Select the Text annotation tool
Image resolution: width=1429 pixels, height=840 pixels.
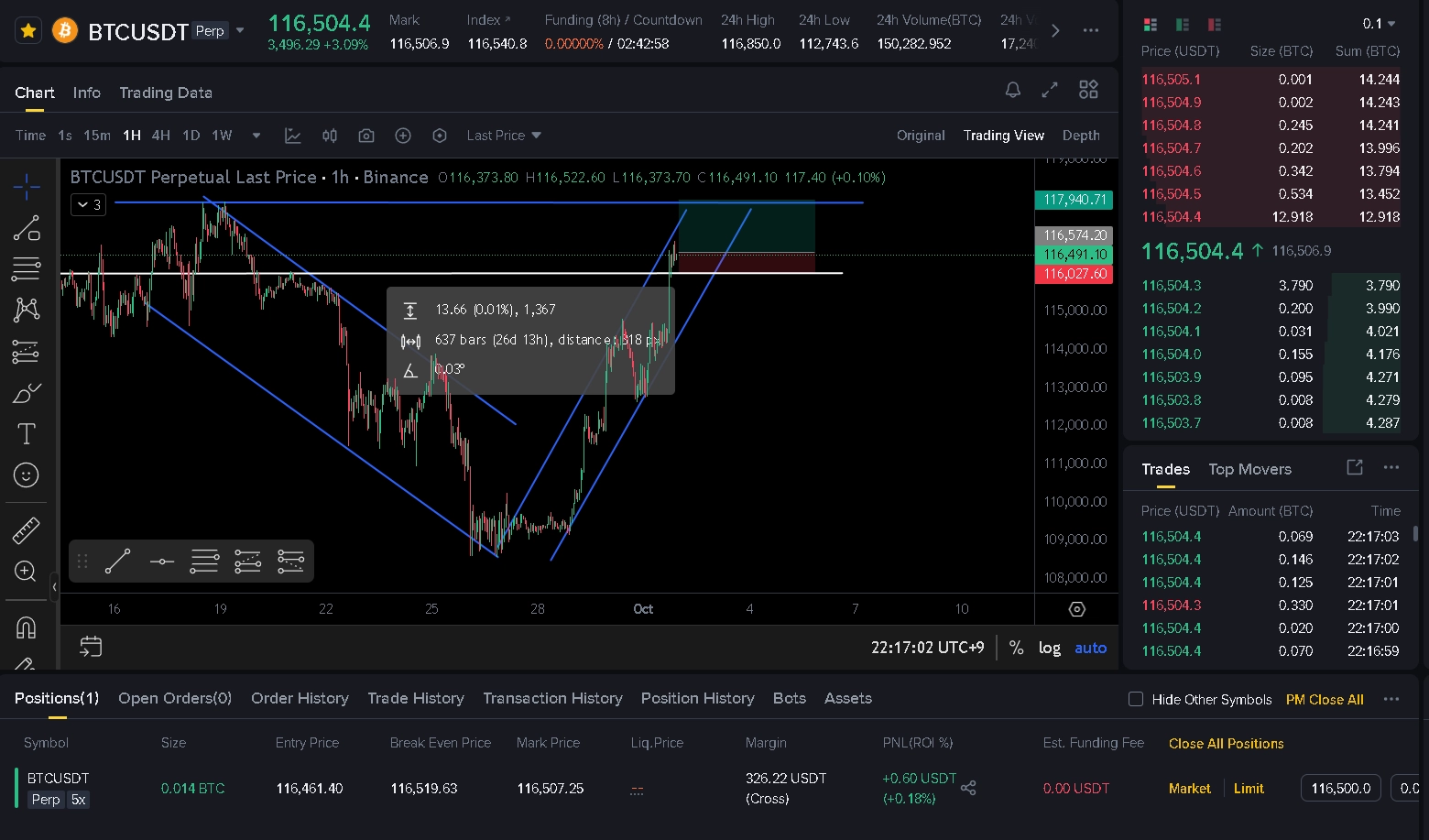[x=27, y=434]
